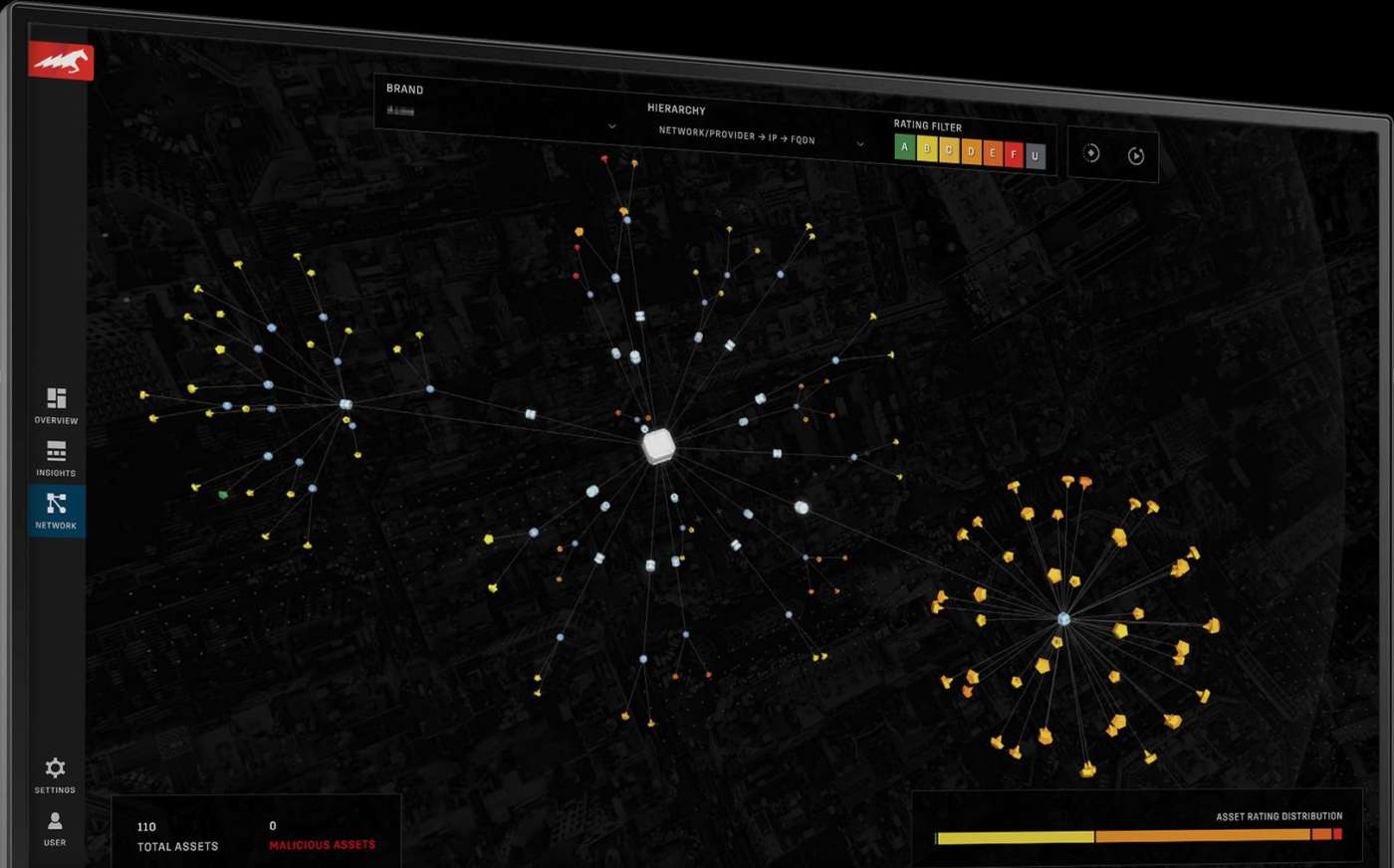Click the Total Assets count label
This screenshot has width=1394, height=868.
[x=177, y=846]
